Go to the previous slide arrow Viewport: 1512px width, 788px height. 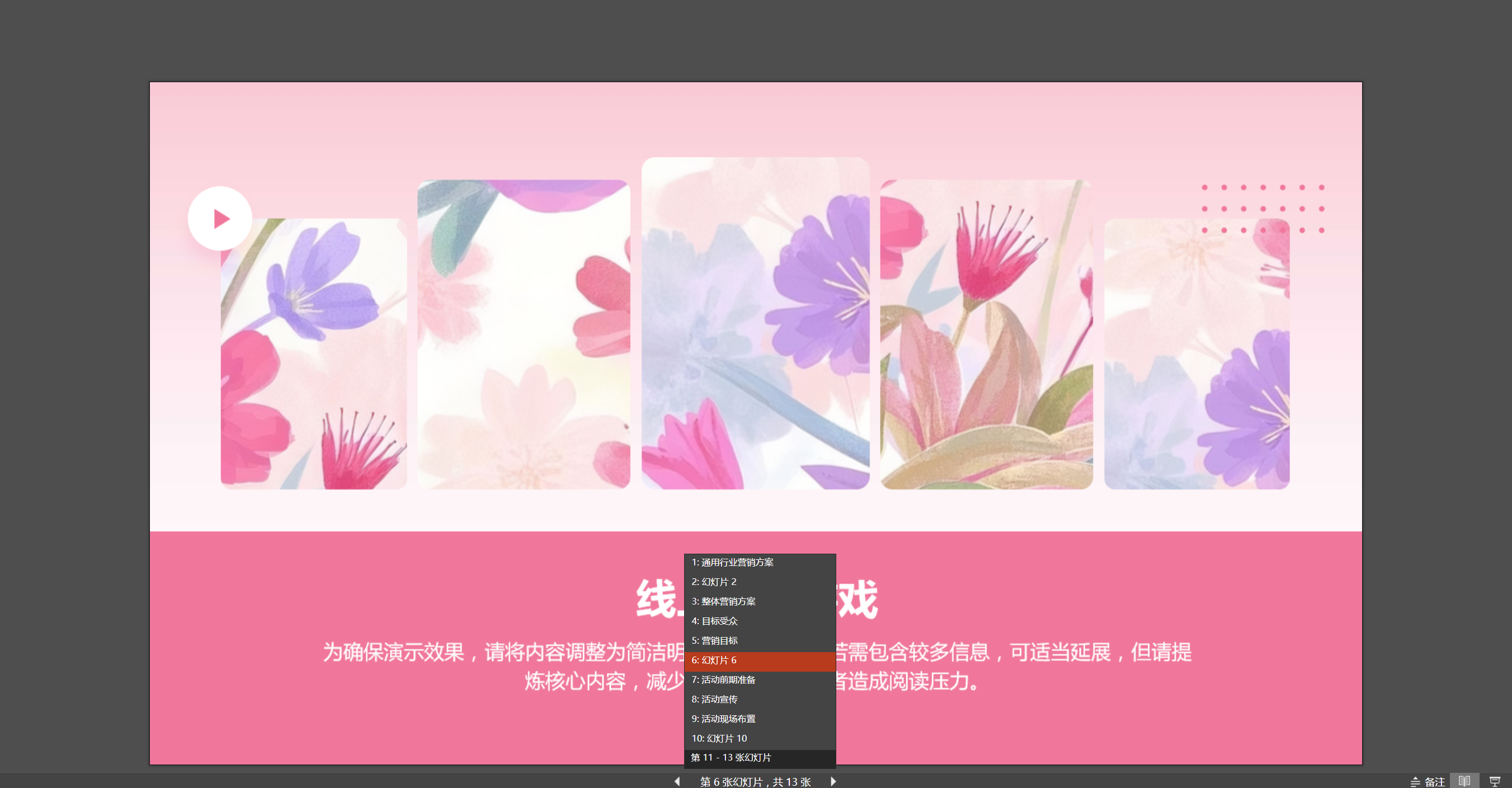coord(677,781)
